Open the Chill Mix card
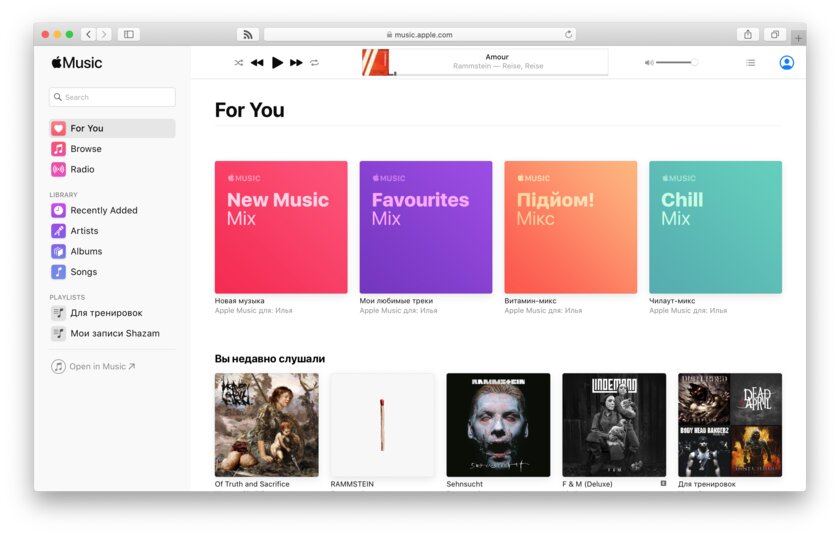840x536 pixels. (716, 227)
